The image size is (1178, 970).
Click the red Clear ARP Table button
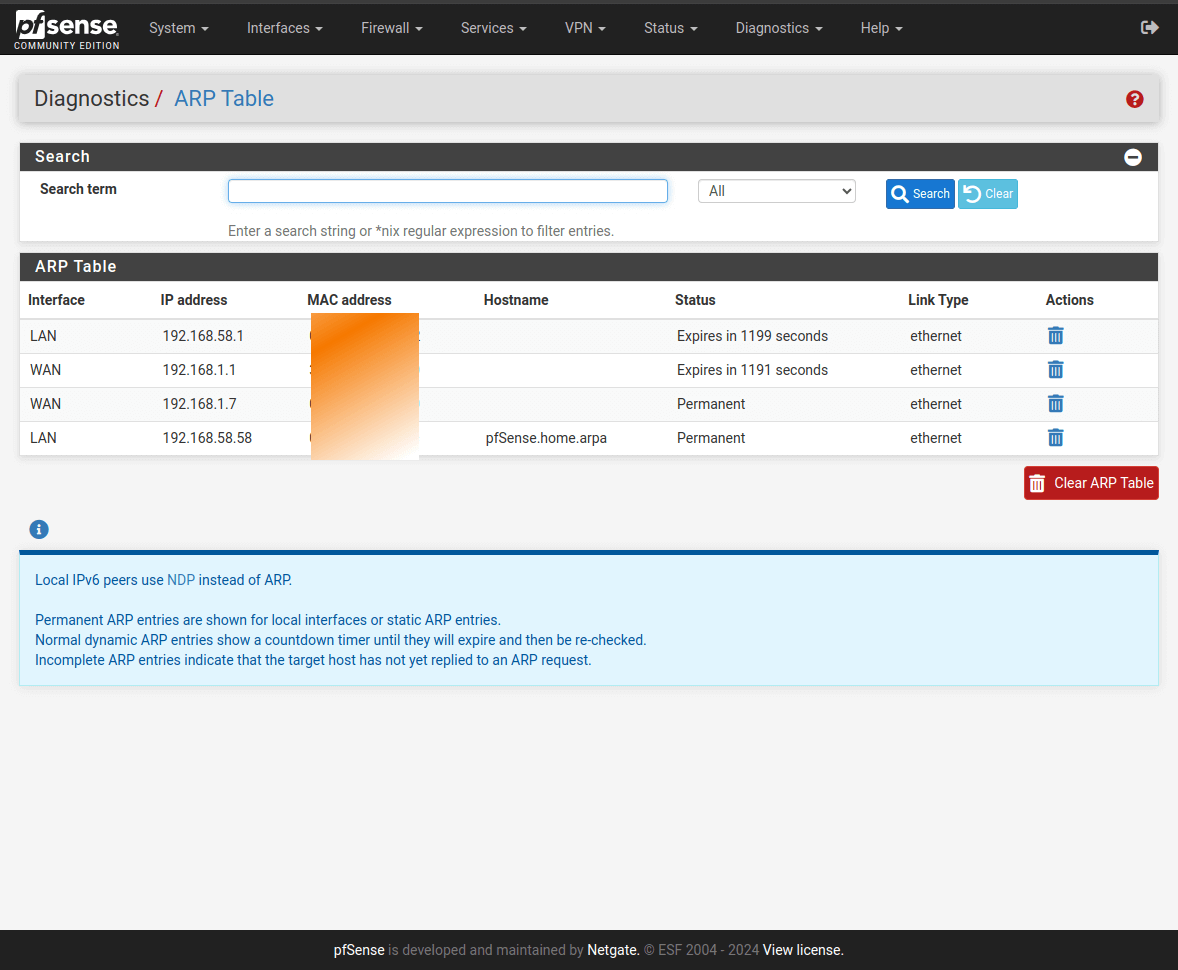(1091, 483)
